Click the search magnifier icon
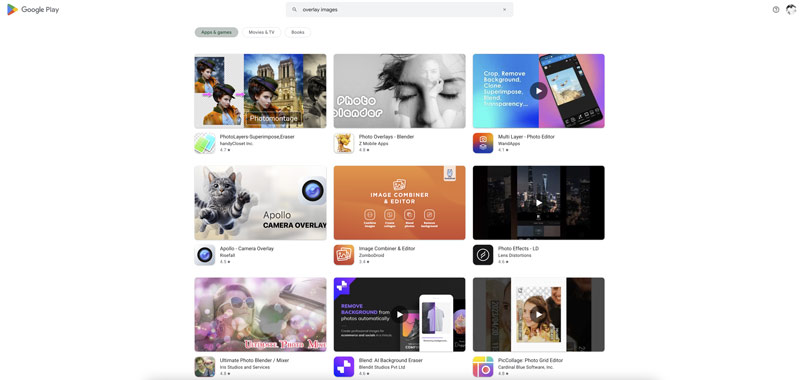The image size is (800, 380). [x=294, y=10]
